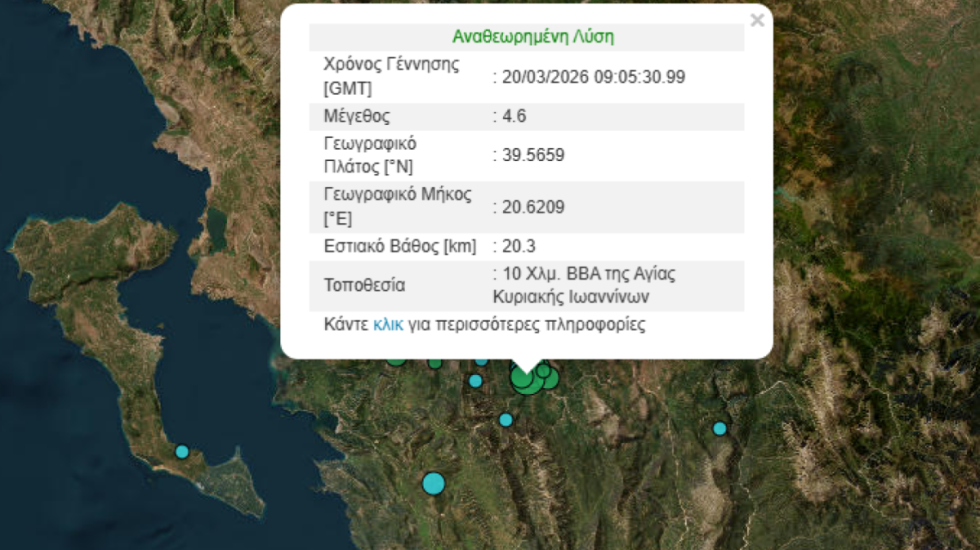The width and height of the screenshot is (980, 550).
Task: Click the magnitude value 4.6
Action: (514, 116)
